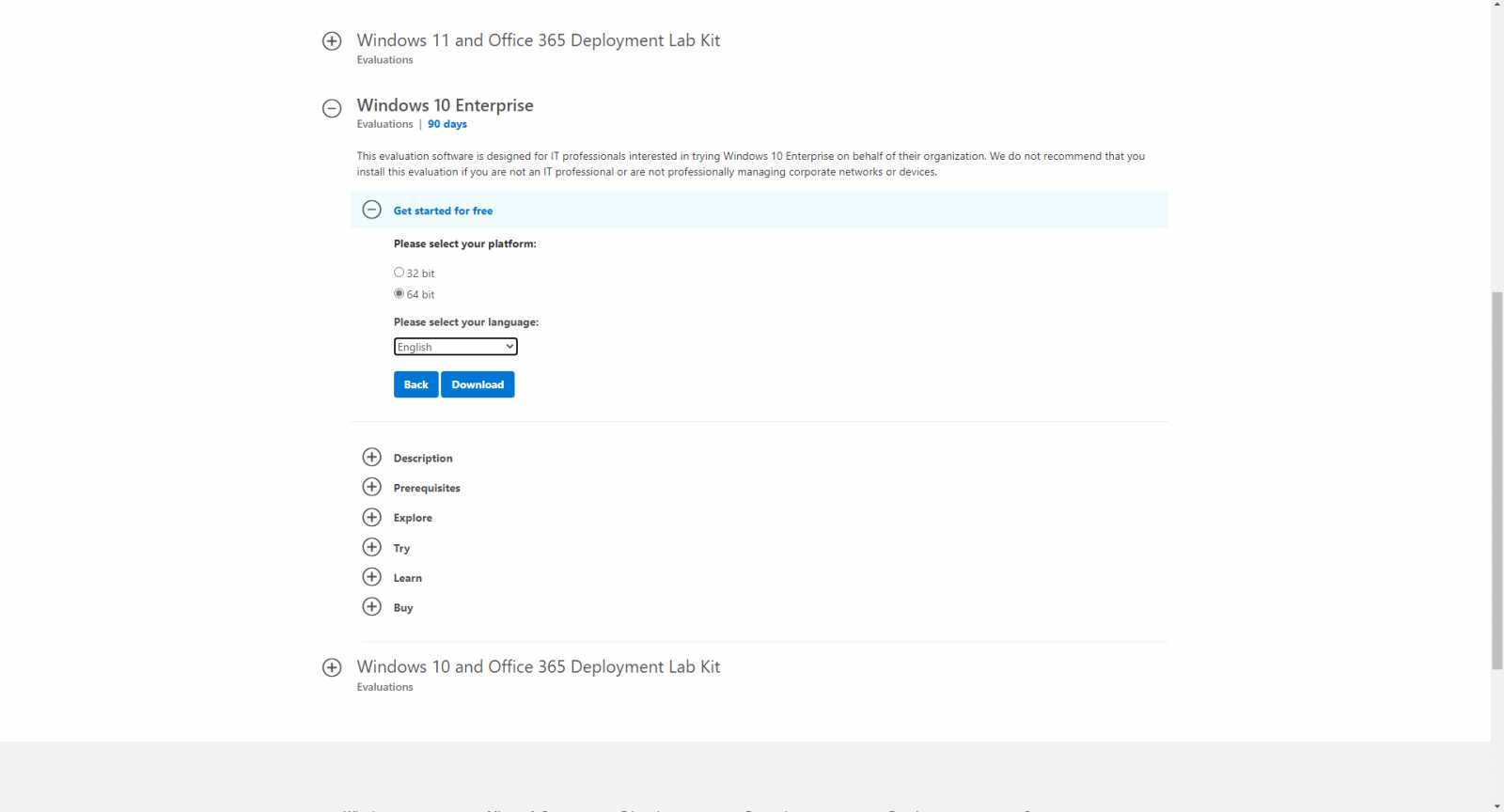
Task: Expand the Buy section plus icon
Action: [372, 606]
